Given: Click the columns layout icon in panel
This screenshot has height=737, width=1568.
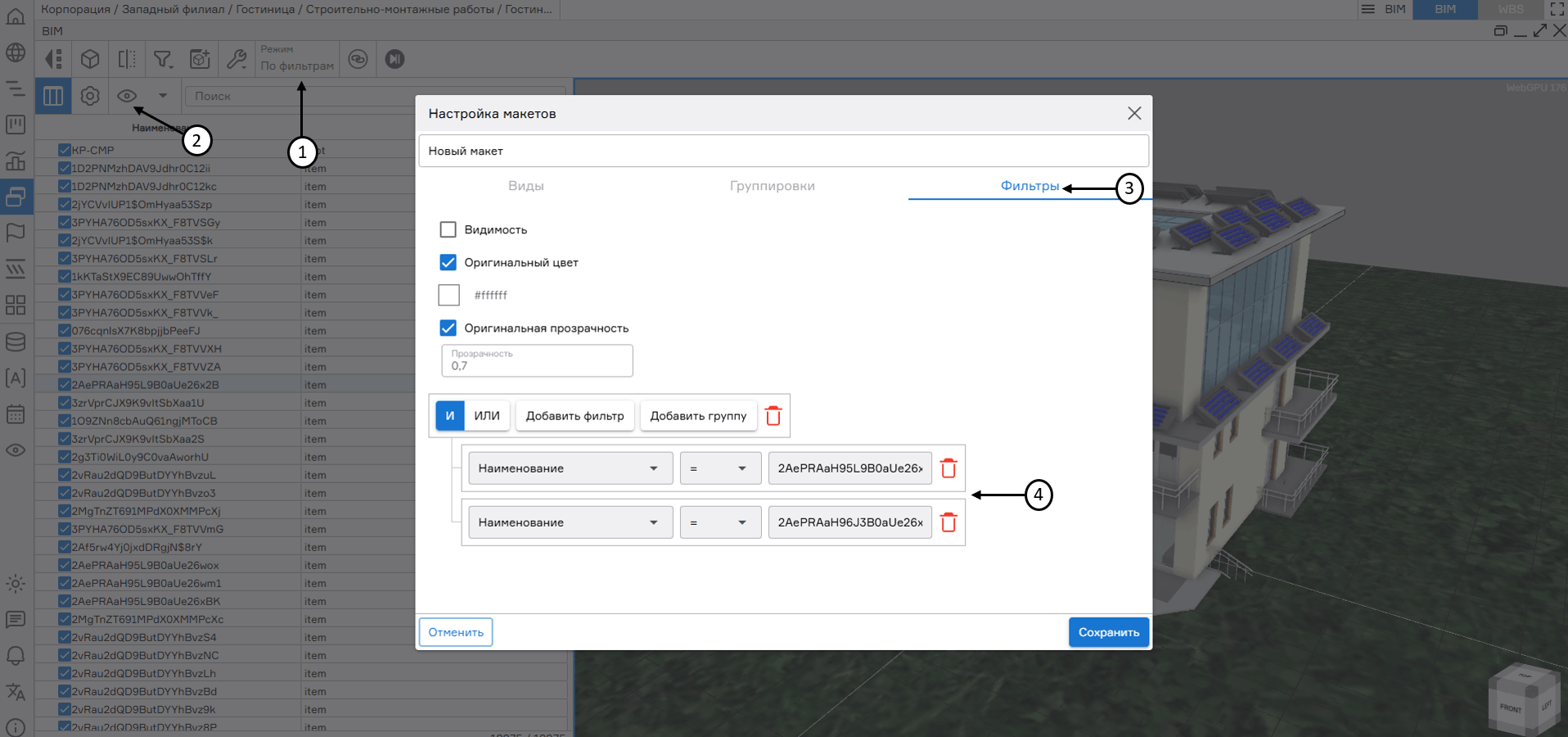Looking at the screenshot, I should [53, 96].
